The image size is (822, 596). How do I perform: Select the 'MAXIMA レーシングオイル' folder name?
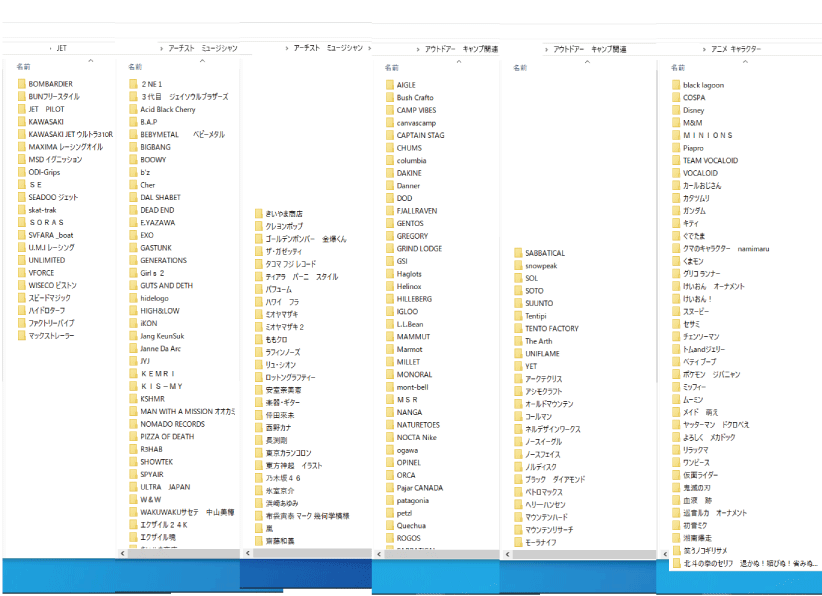pyautogui.click(x=66, y=147)
